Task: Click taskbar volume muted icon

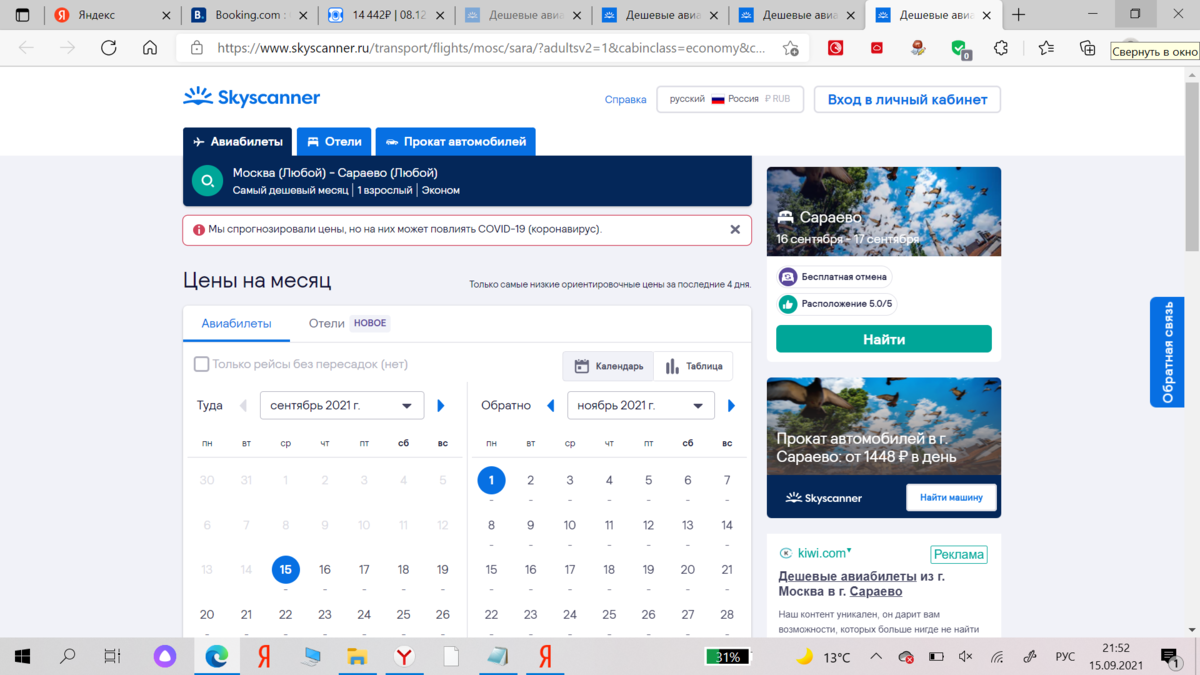Action: [965, 657]
